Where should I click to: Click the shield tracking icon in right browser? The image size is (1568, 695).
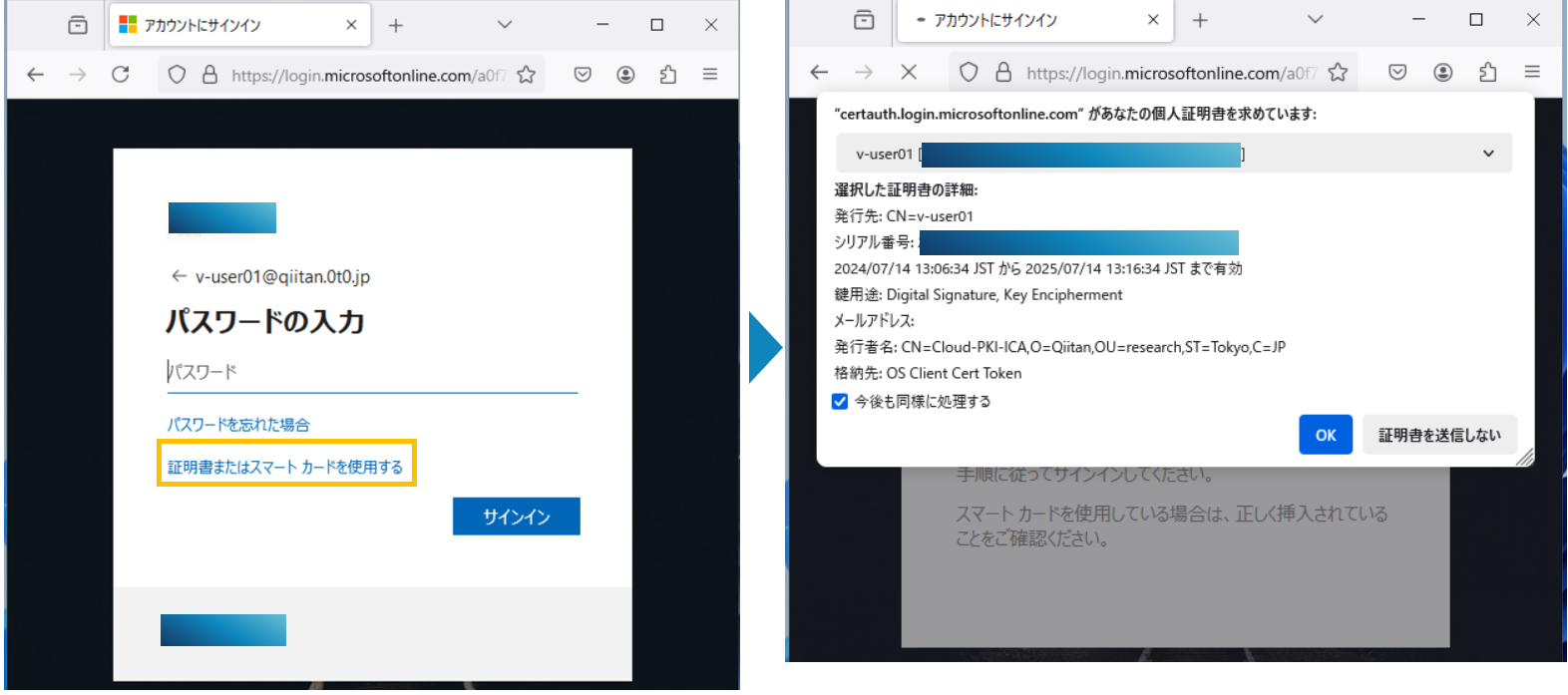pyautogui.click(x=969, y=72)
